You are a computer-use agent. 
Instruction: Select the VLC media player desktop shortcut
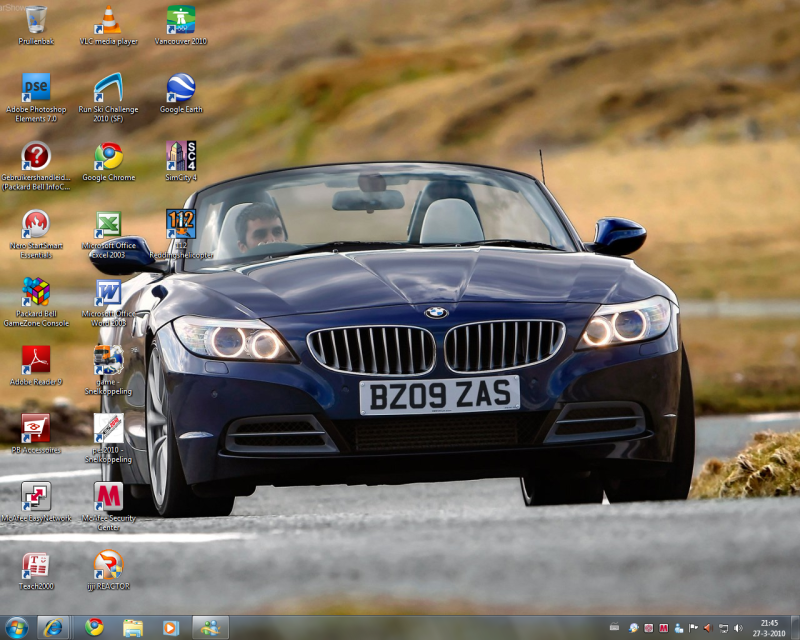click(x=109, y=26)
